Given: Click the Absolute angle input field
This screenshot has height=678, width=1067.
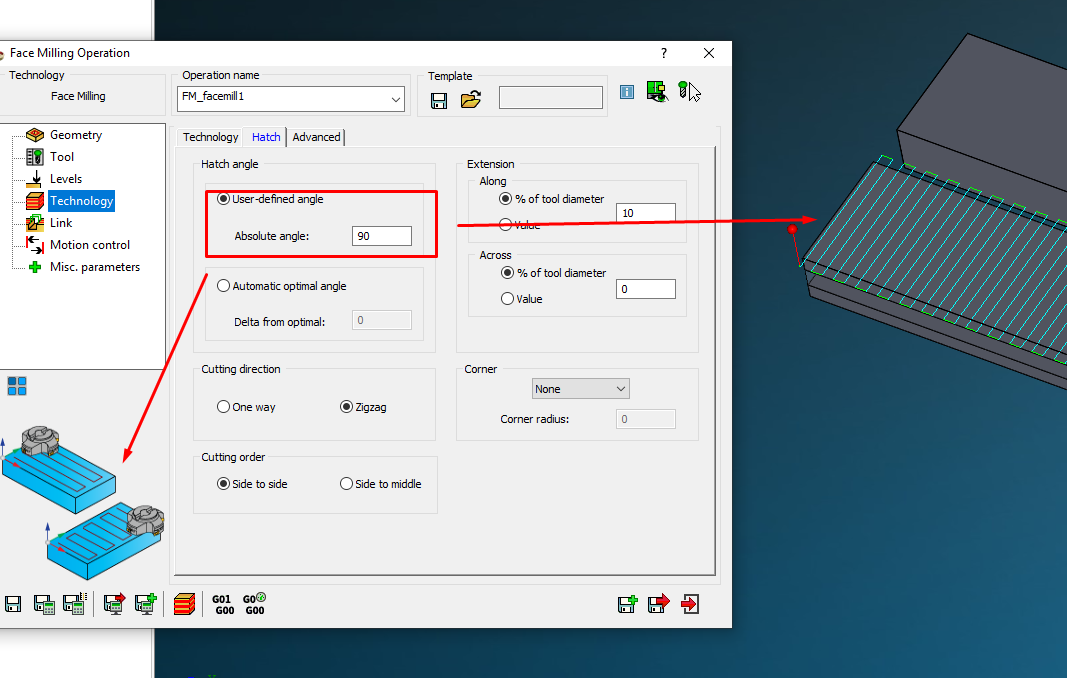Looking at the screenshot, I should click(381, 236).
